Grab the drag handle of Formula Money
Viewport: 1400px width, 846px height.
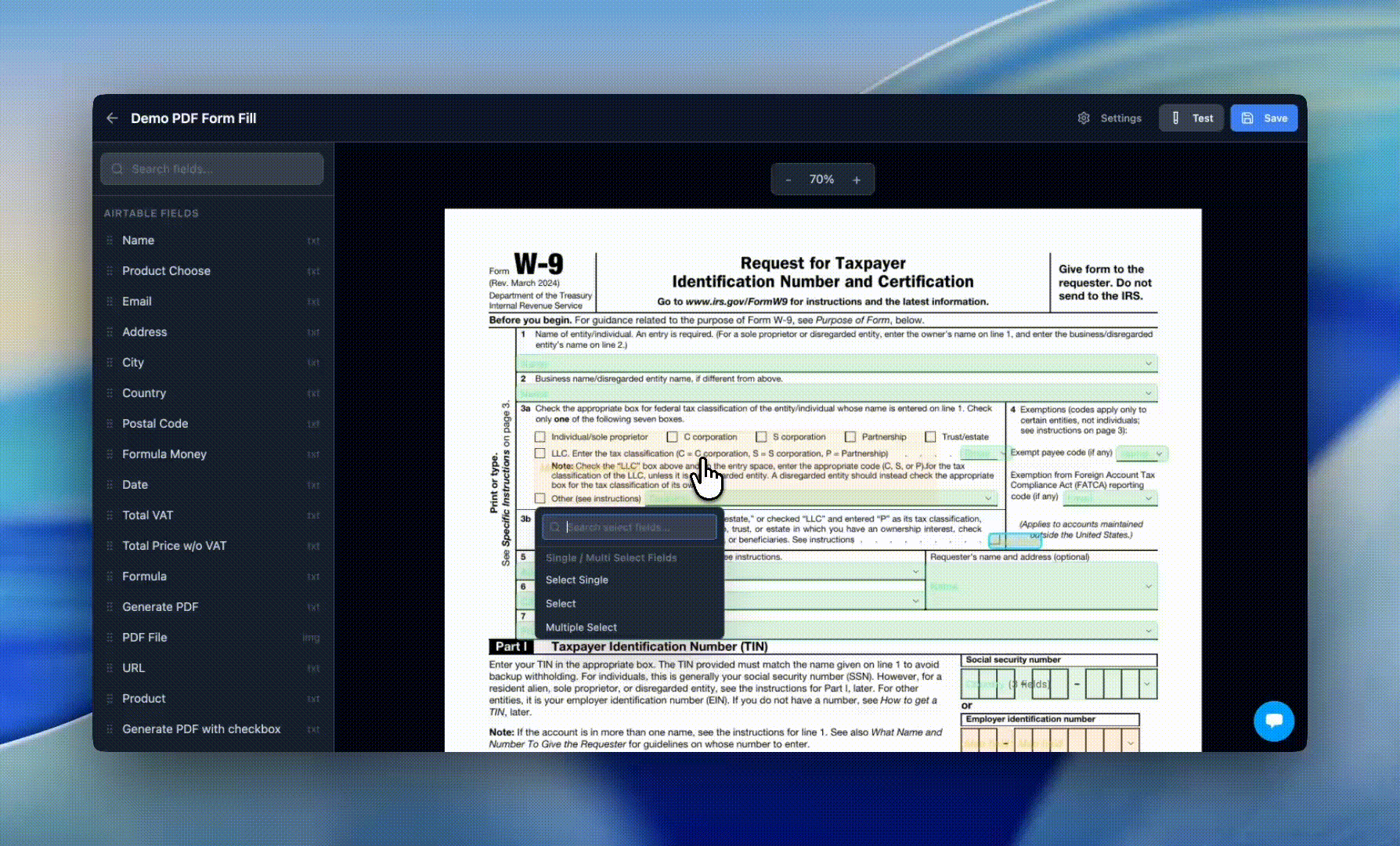[110, 454]
